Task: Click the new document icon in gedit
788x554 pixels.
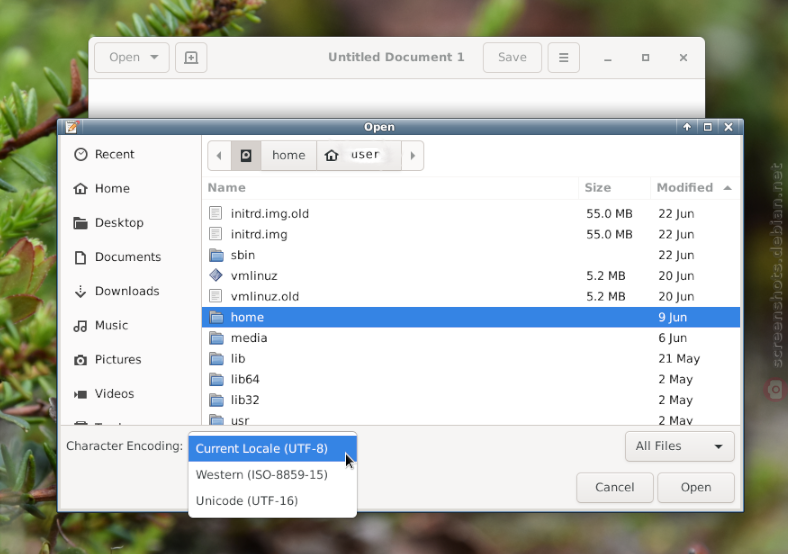Action: [x=191, y=57]
